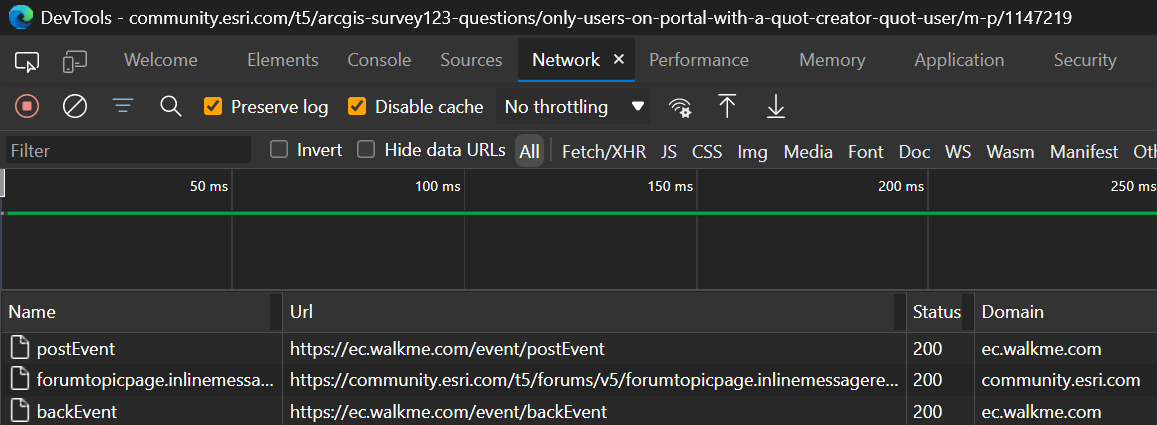The height and width of the screenshot is (425, 1157).
Task: Activate the inspect element picker tool
Action: point(27,61)
